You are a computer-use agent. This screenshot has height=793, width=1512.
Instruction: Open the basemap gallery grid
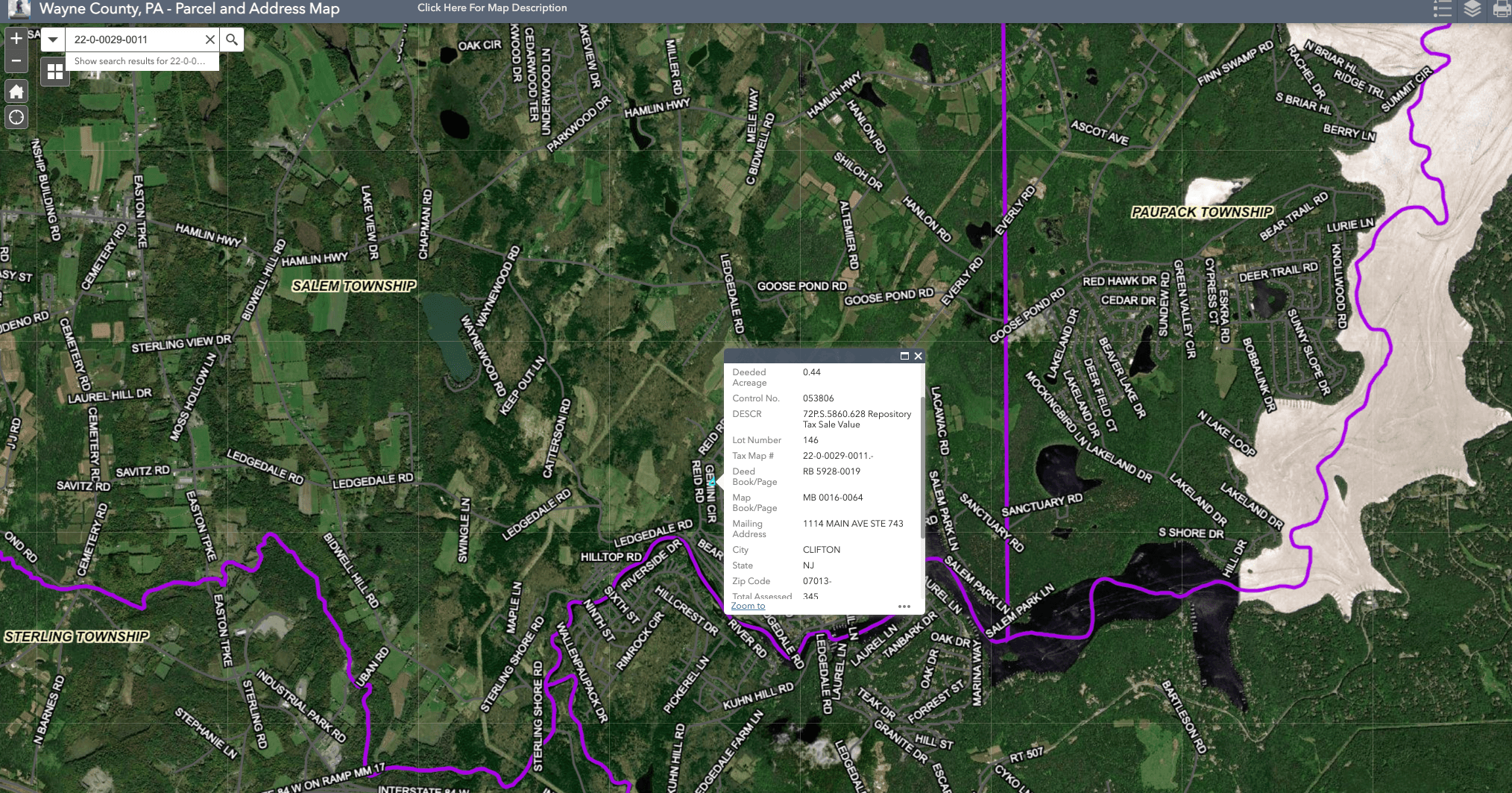point(55,72)
